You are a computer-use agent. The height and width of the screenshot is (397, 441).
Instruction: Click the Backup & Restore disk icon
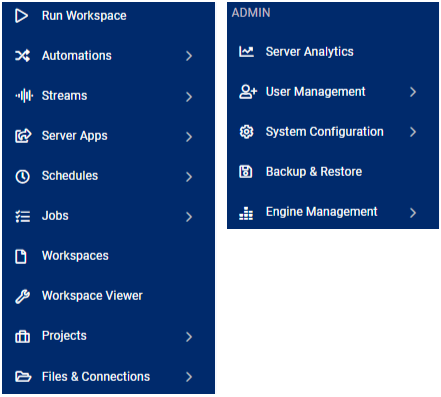[246, 172]
